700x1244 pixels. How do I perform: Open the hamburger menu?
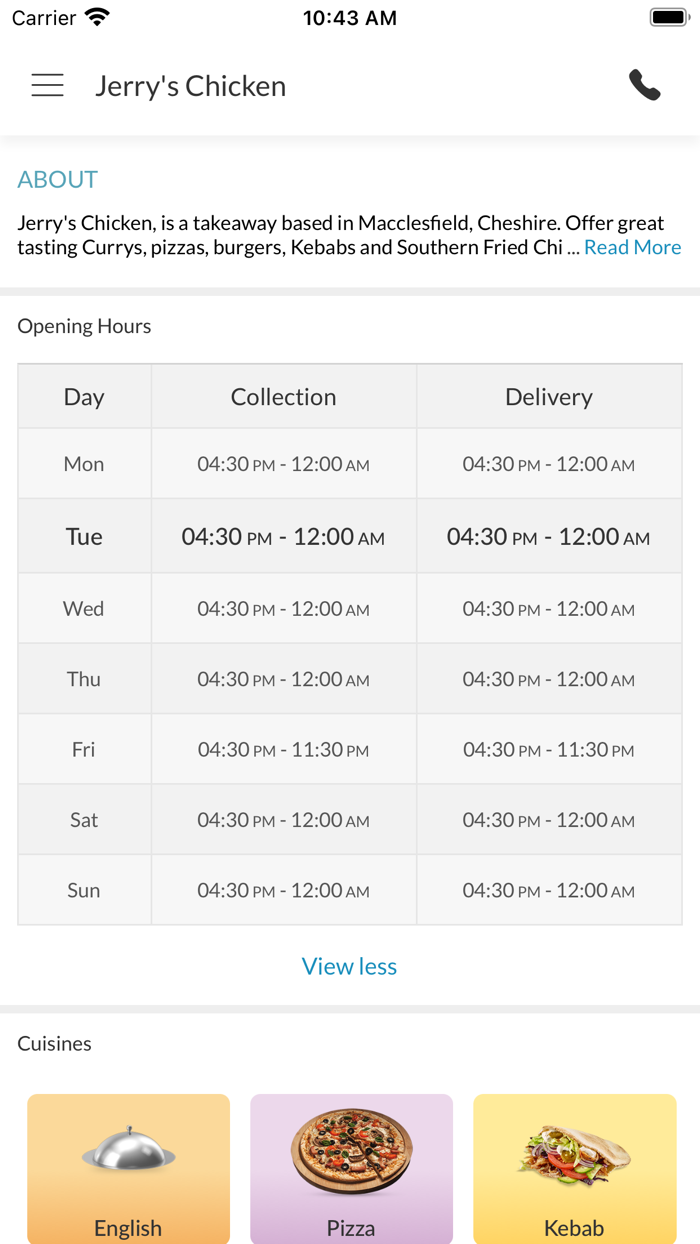pos(47,86)
